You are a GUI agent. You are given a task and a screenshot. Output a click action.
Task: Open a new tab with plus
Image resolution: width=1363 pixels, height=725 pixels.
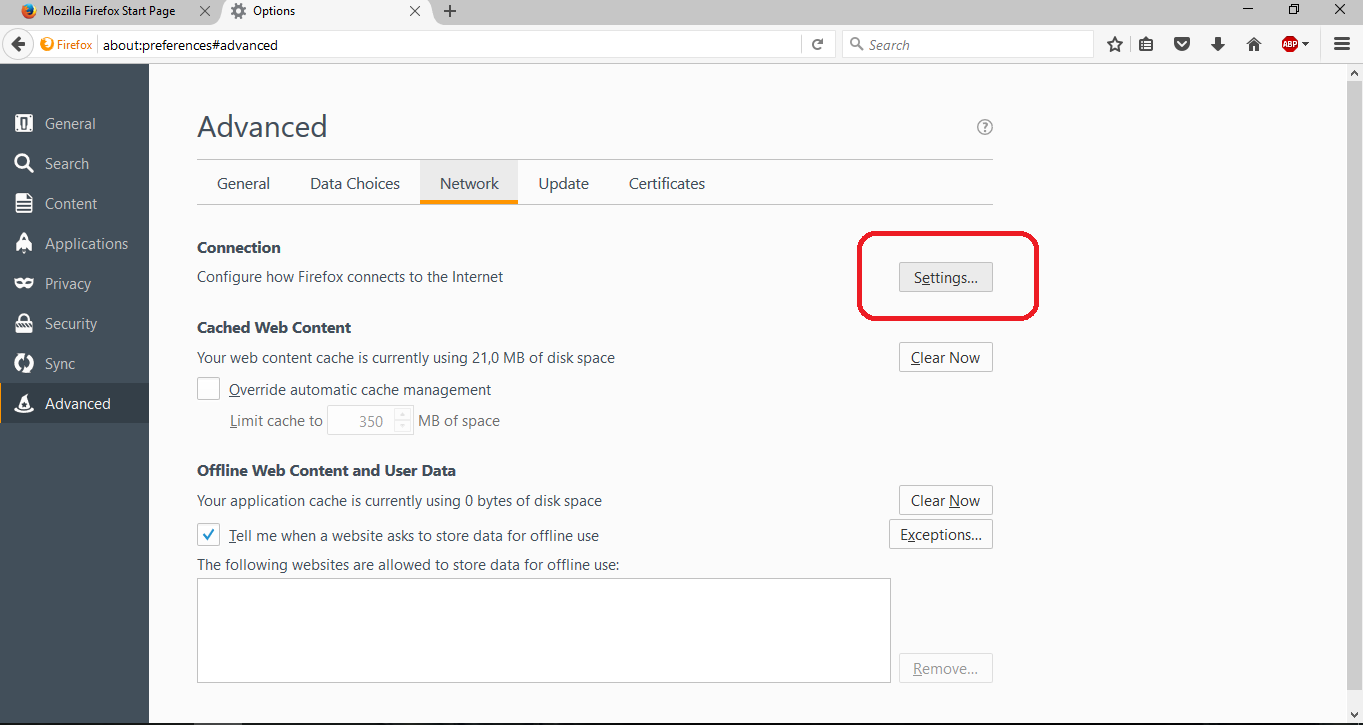click(450, 11)
